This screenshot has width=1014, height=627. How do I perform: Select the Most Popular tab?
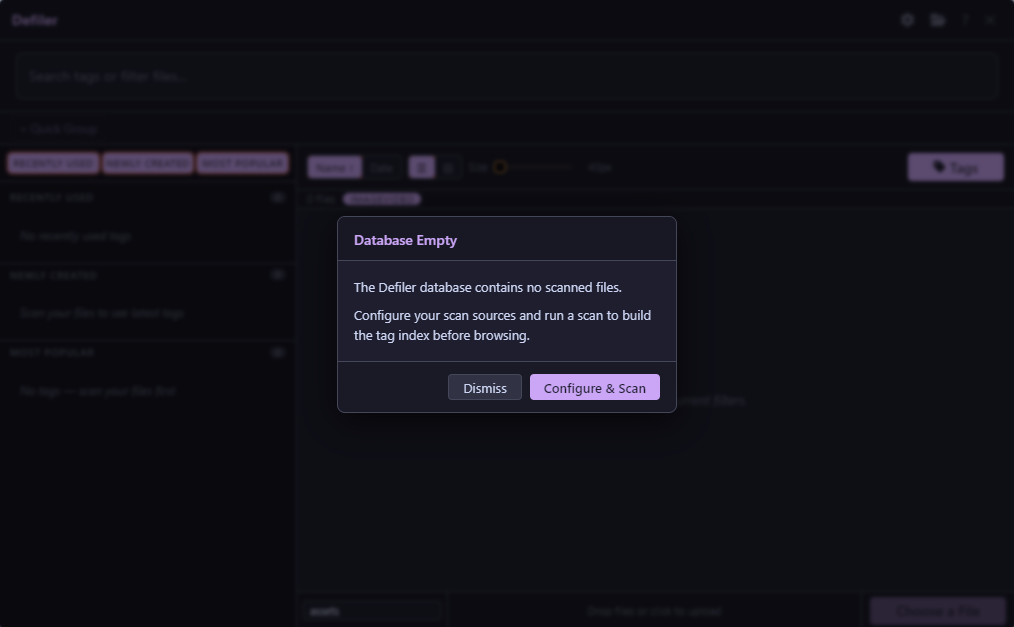point(243,164)
